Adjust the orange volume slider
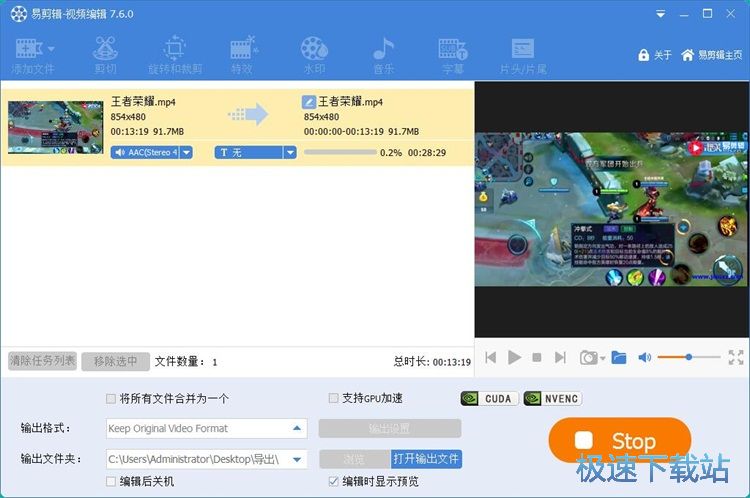The image size is (750, 498). click(x=689, y=357)
